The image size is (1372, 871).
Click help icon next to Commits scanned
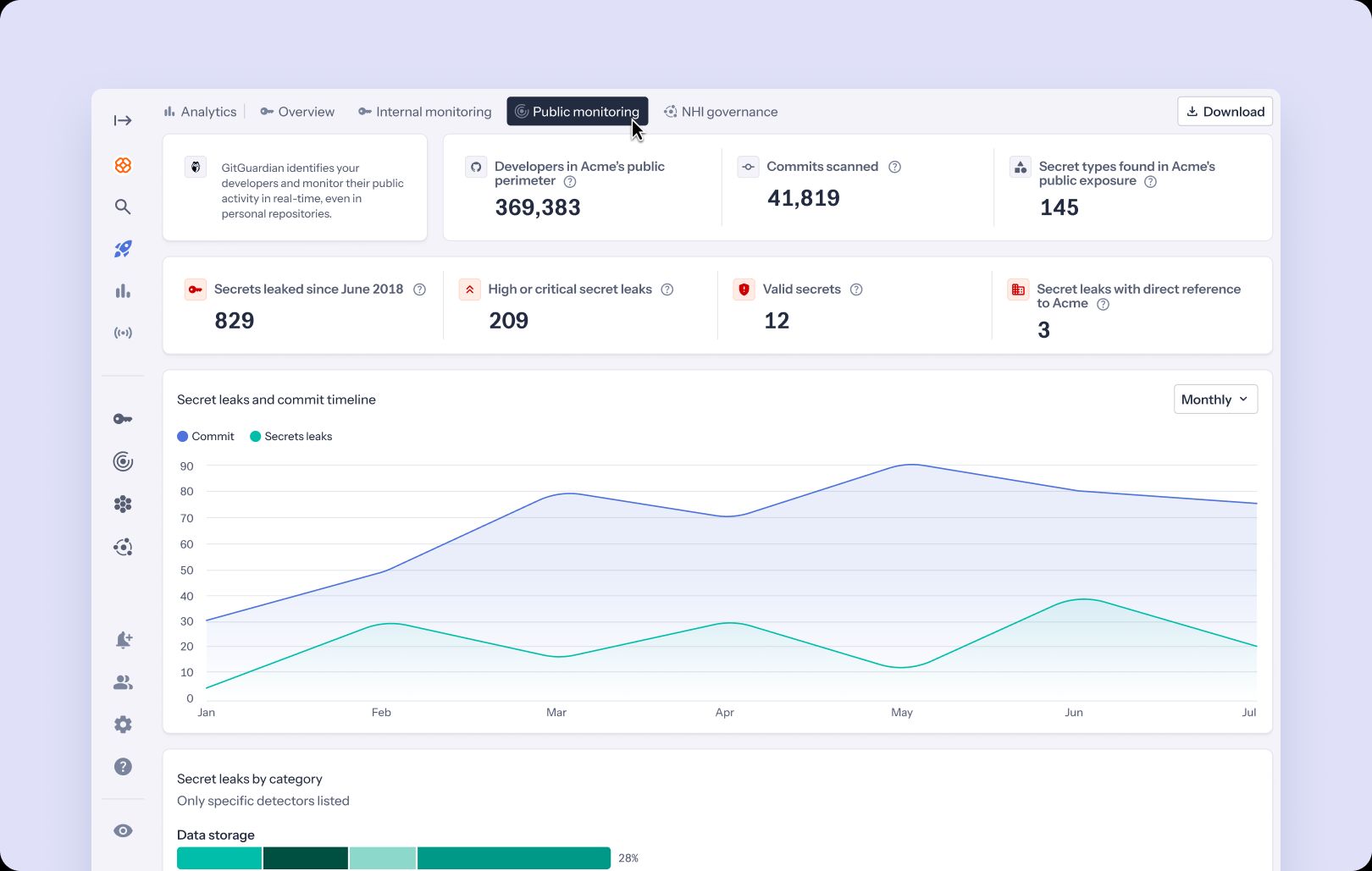click(x=894, y=167)
